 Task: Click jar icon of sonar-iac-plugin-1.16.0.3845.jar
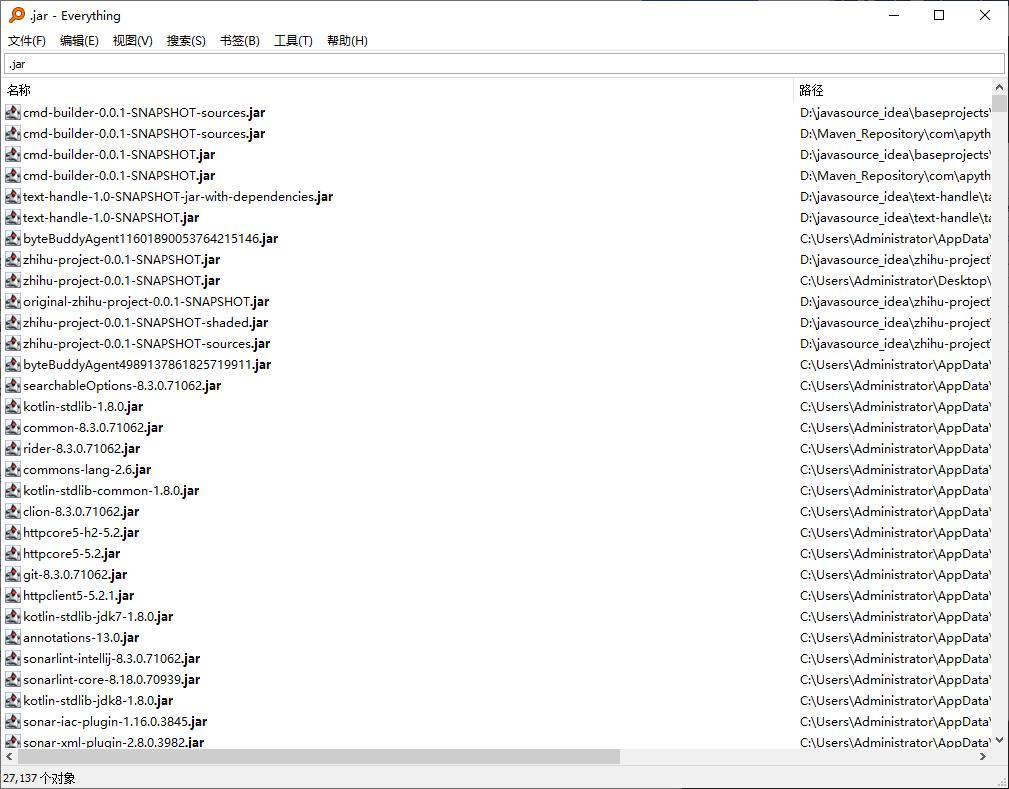click(x=13, y=721)
